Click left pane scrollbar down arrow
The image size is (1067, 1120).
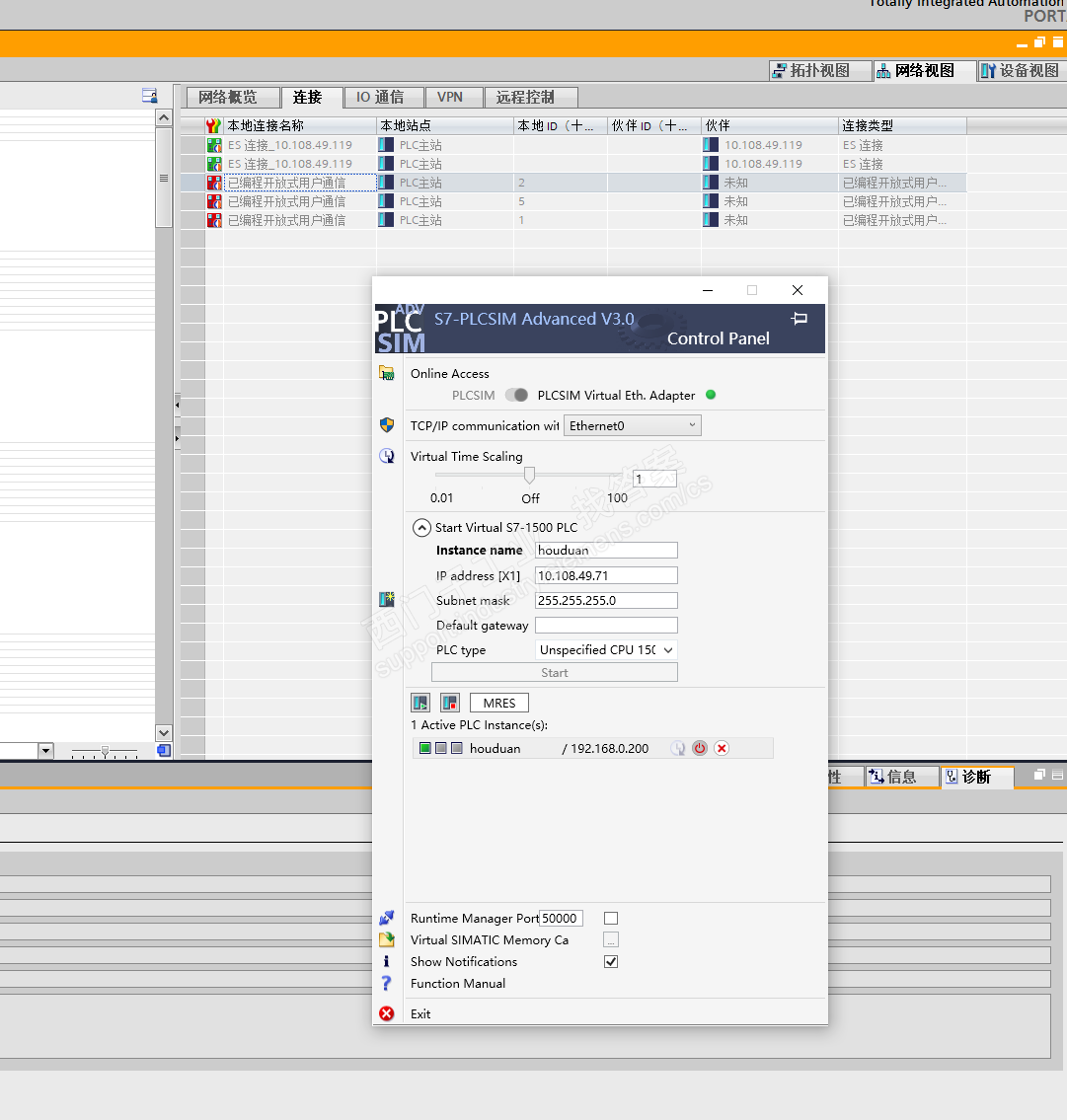(x=164, y=733)
